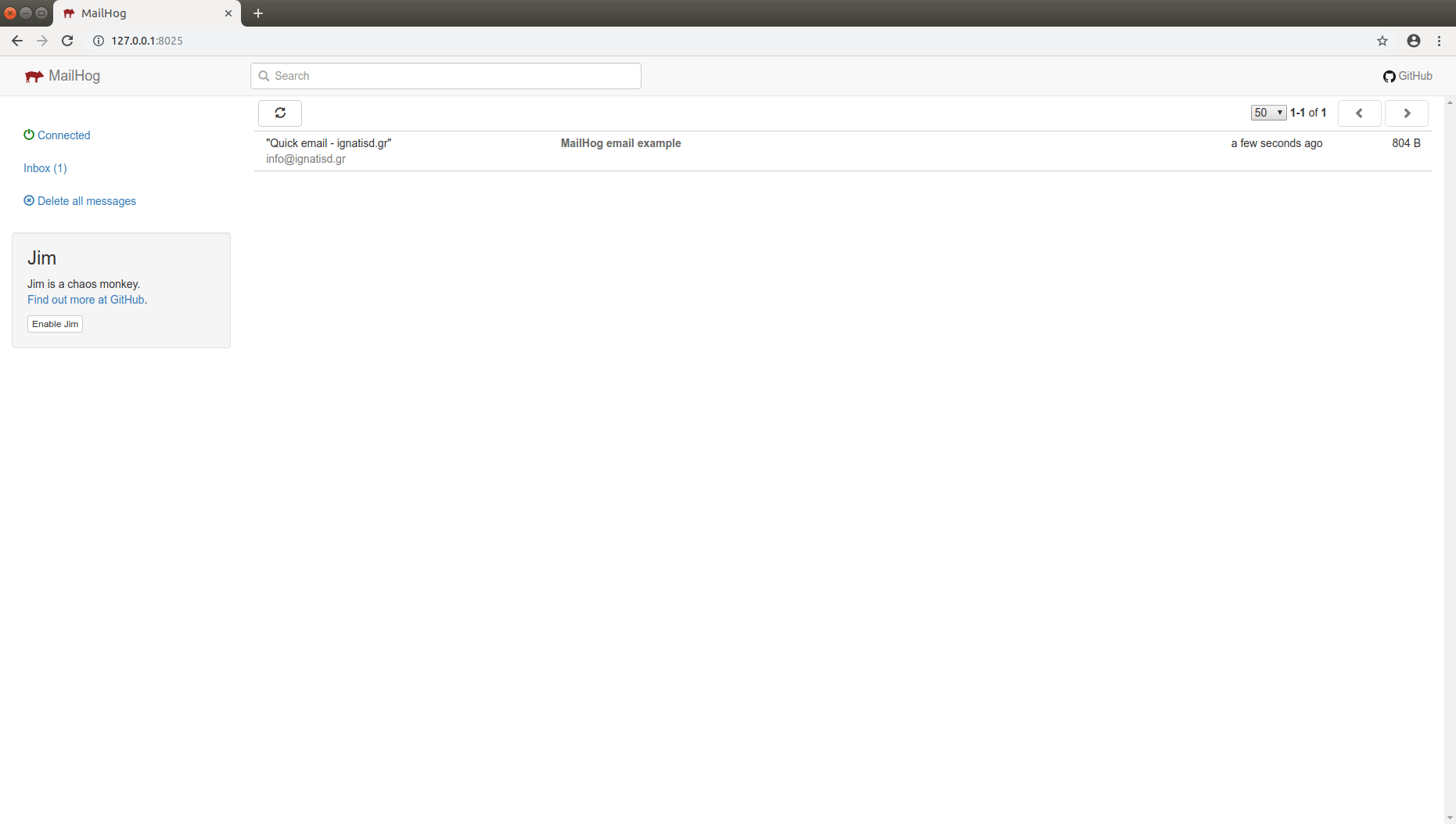
Task: Click the Connected power status icon
Action: 29,135
